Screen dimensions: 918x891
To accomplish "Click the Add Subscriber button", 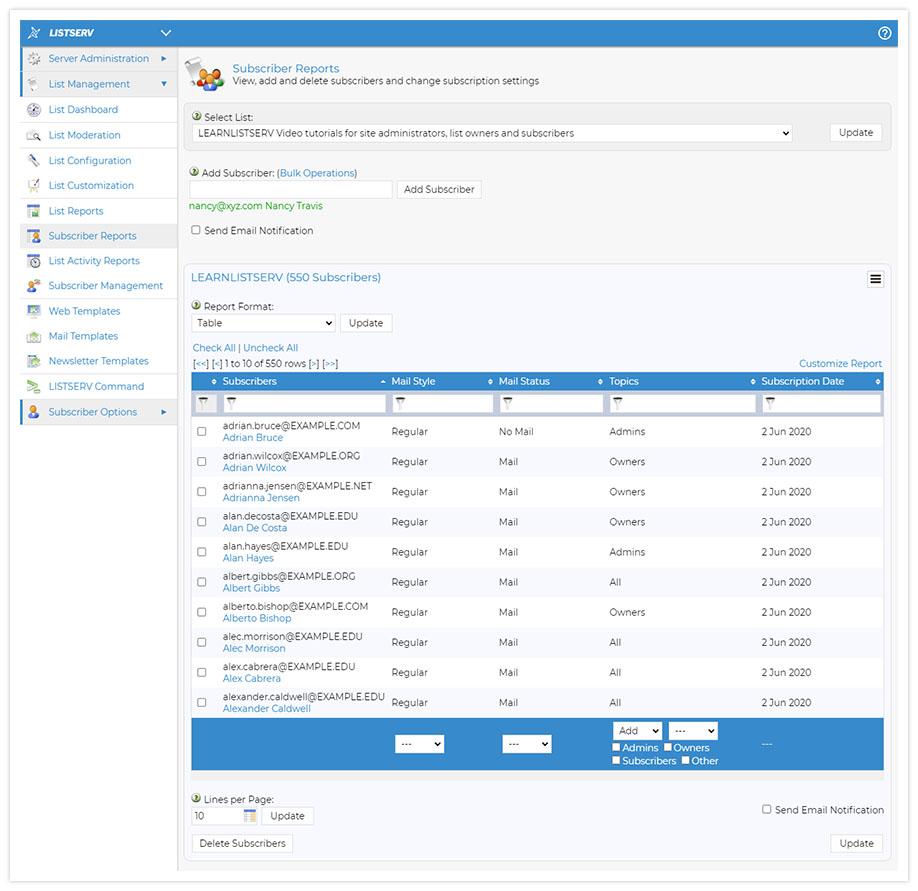I will click(439, 189).
